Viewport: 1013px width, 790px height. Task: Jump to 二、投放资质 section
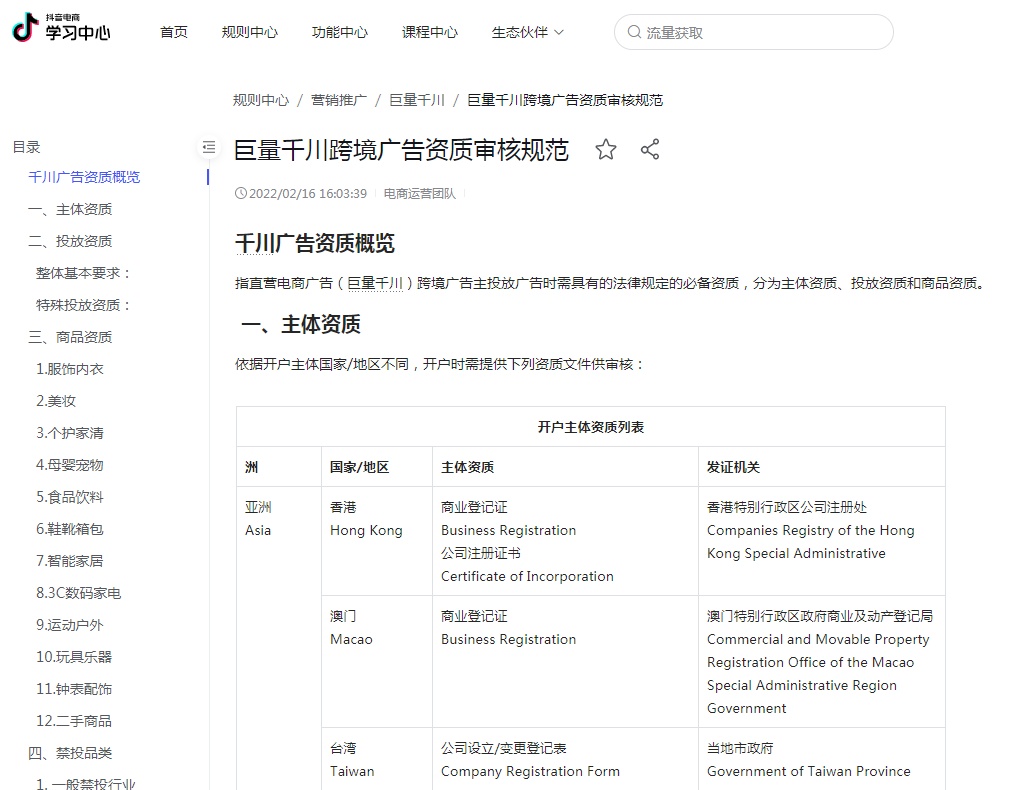[x=70, y=241]
